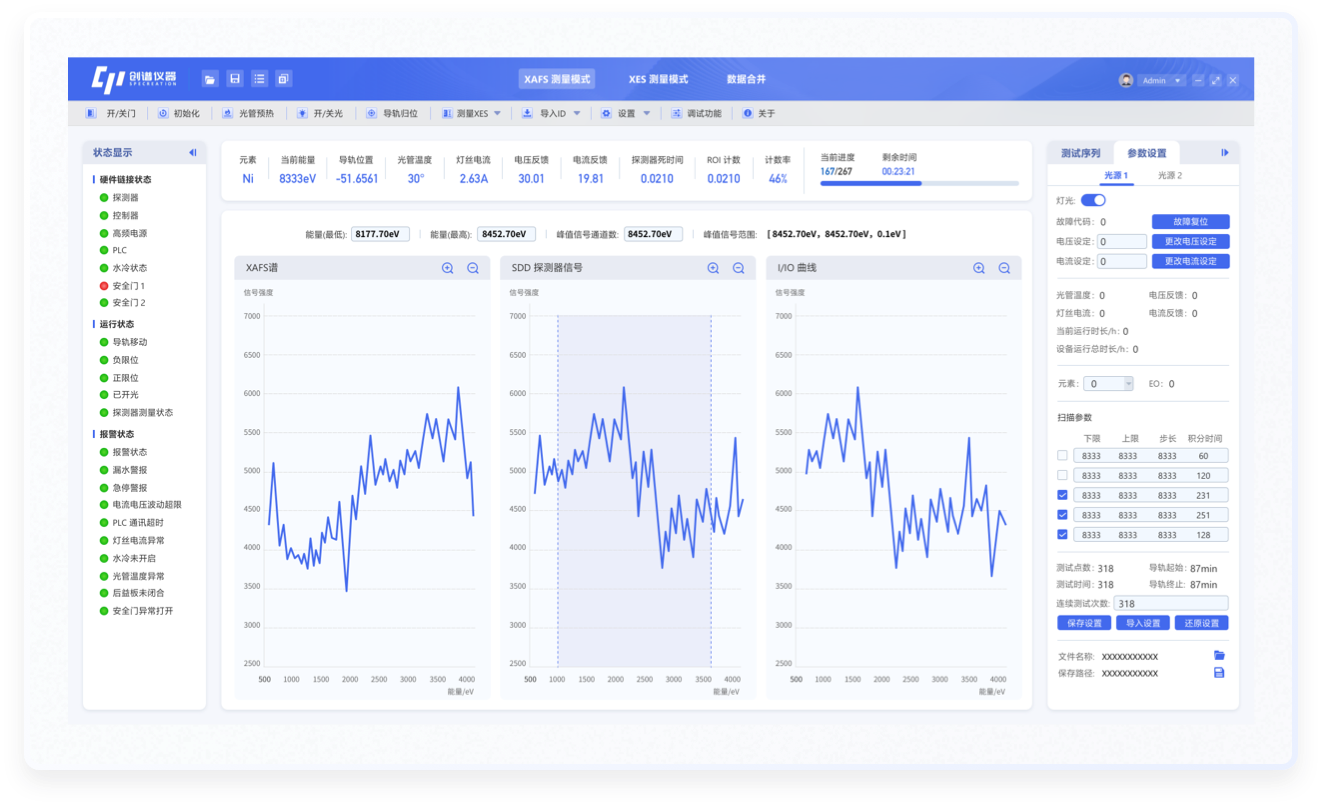Click the open folder icon in header
The image size is (1322, 806).
[x=210, y=79]
